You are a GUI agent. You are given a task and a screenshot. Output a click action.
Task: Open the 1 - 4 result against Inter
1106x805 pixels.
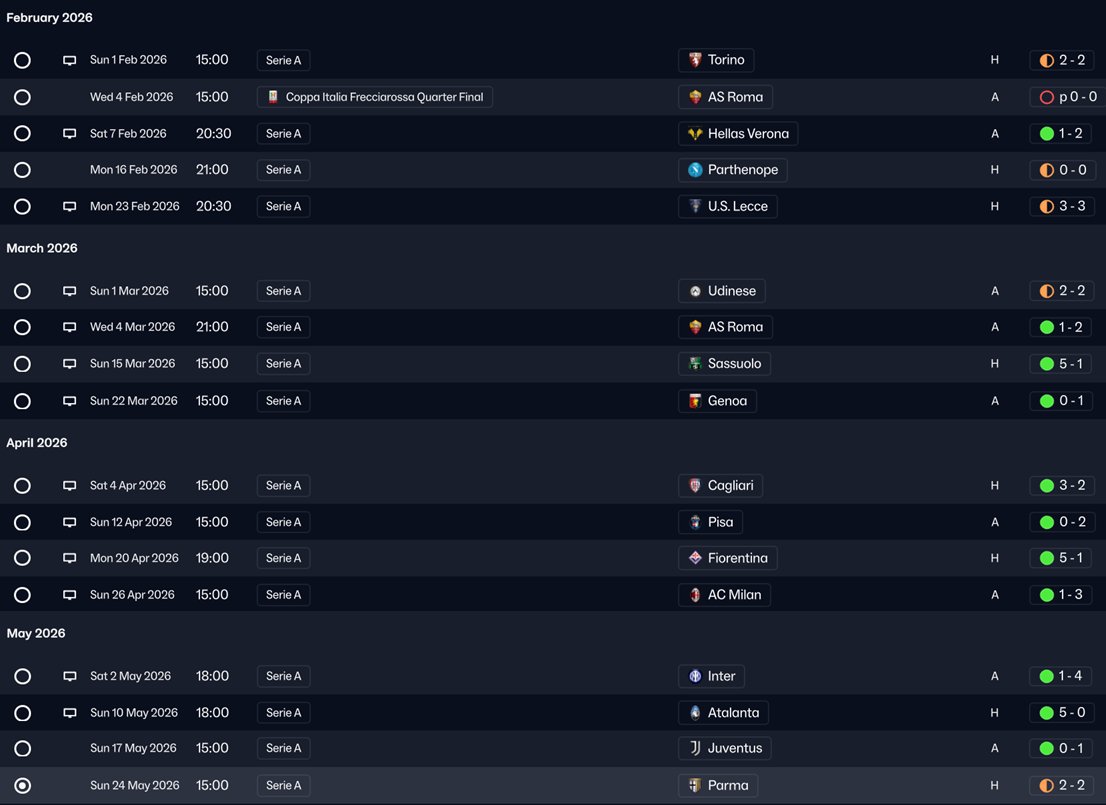pos(1062,676)
